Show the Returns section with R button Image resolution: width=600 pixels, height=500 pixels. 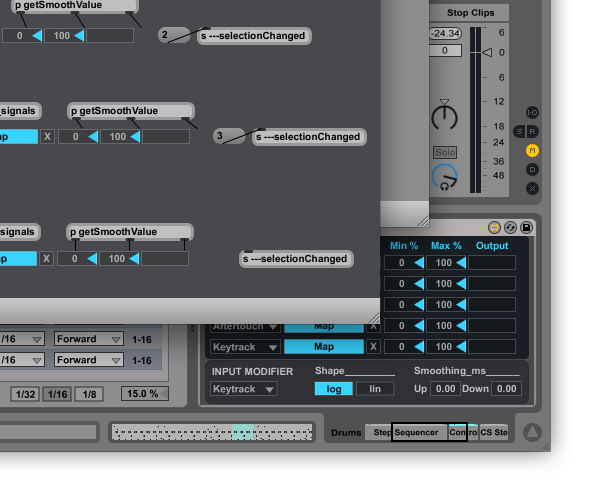pos(532,131)
